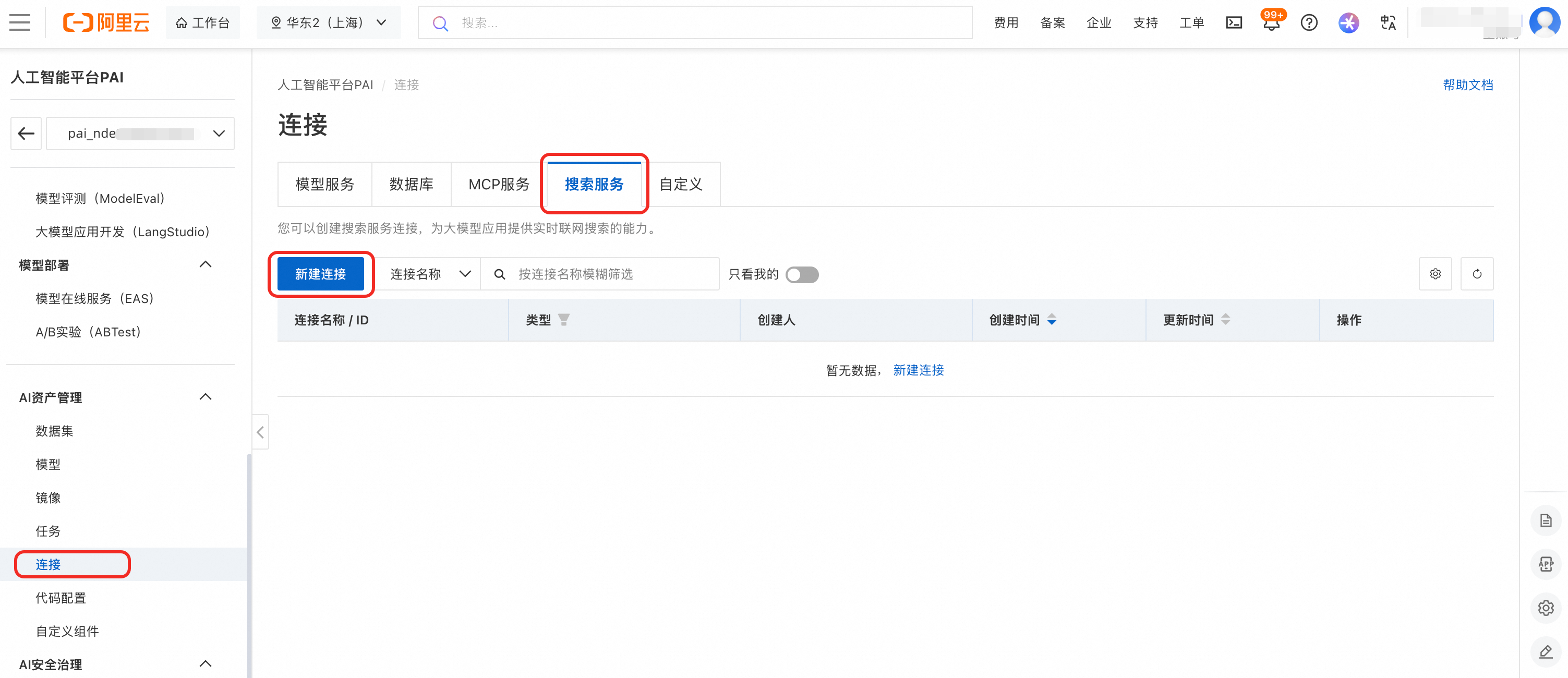Switch to the MCP服务 tab

(x=499, y=185)
